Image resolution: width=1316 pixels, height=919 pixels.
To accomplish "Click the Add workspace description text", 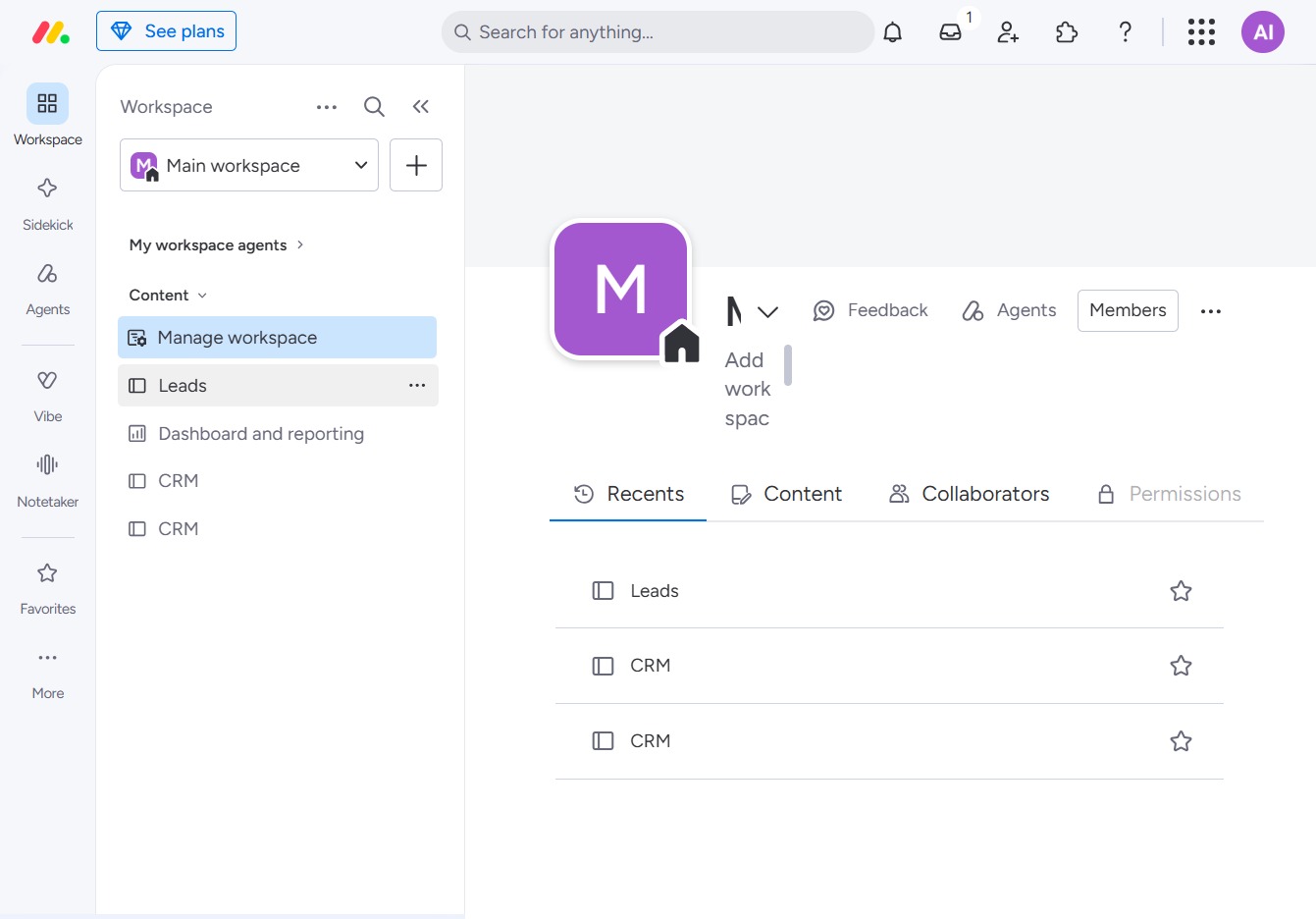I will [x=748, y=389].
